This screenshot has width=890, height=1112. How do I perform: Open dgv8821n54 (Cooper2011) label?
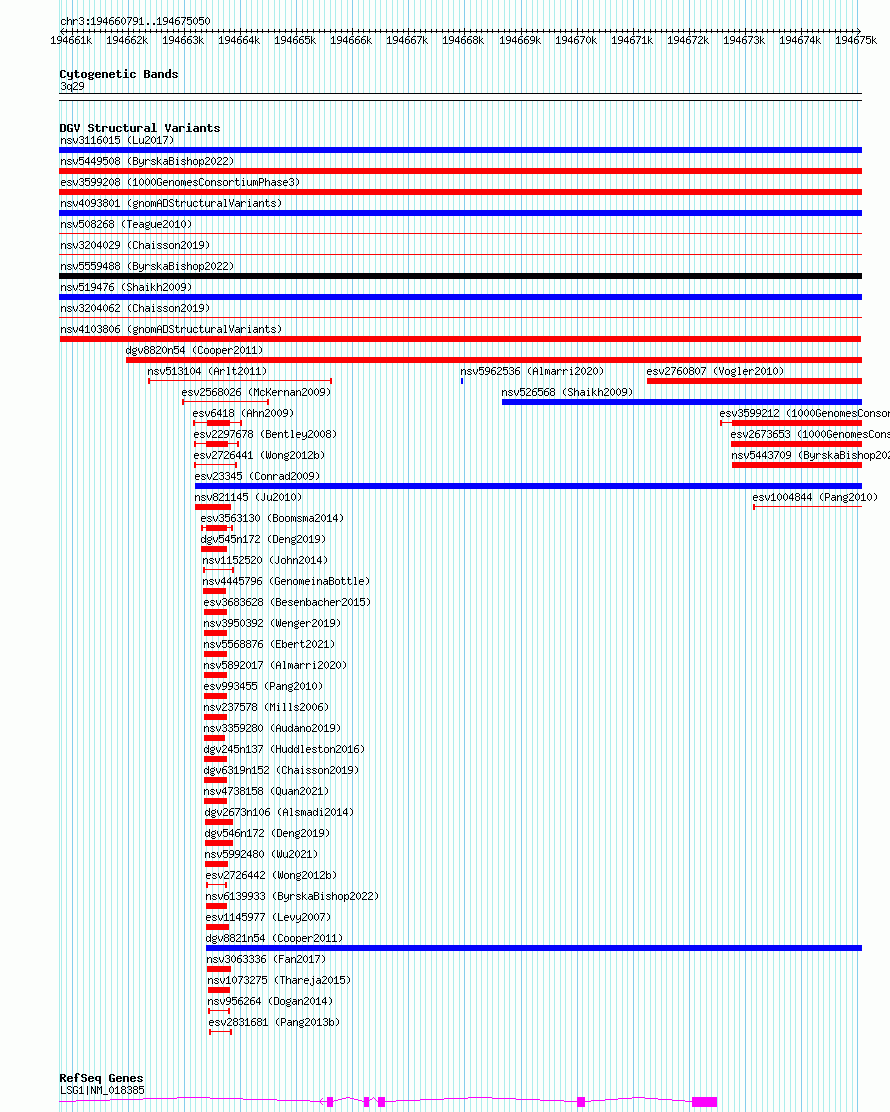click(274, 938)
